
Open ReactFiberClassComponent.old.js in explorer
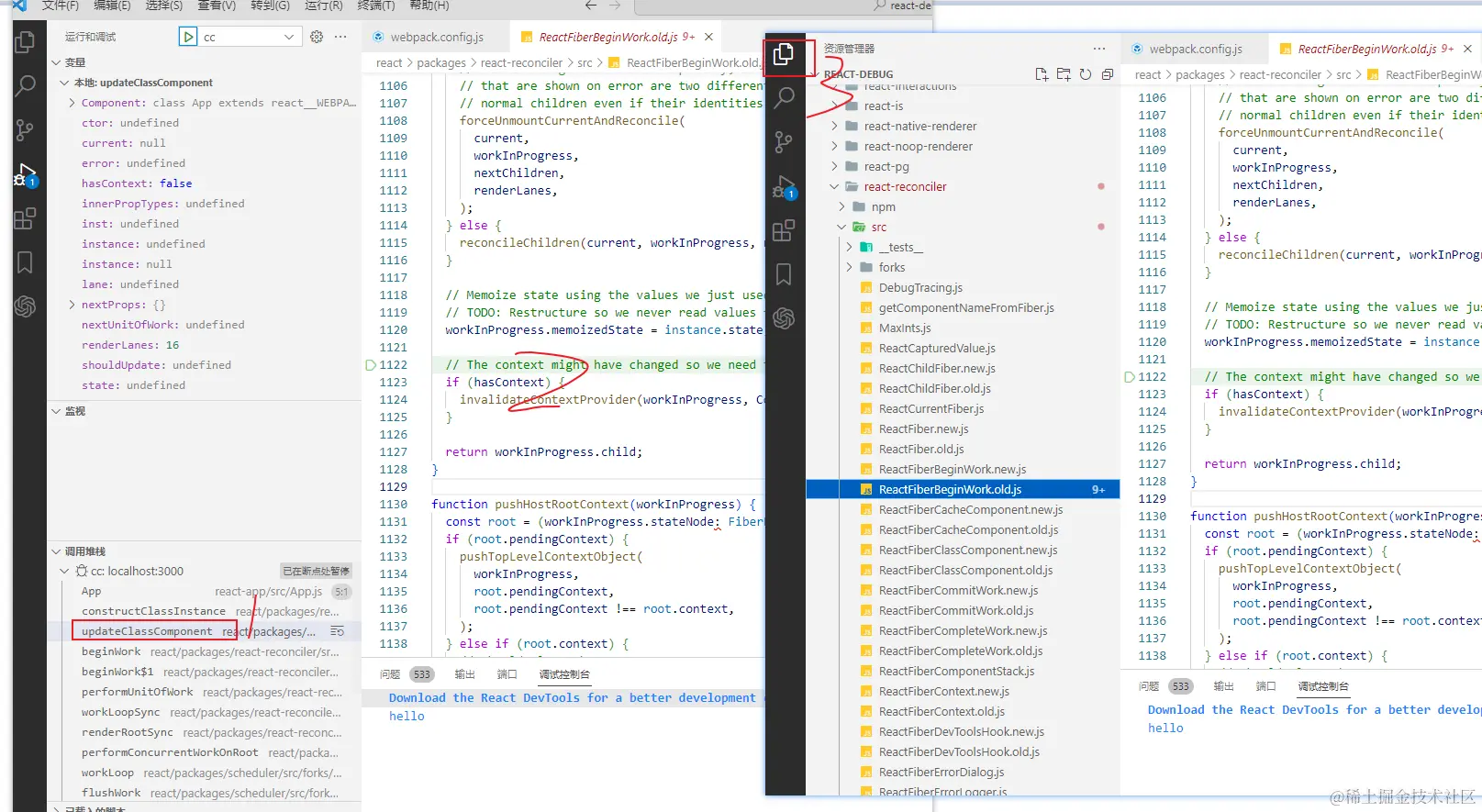point(965,570)
